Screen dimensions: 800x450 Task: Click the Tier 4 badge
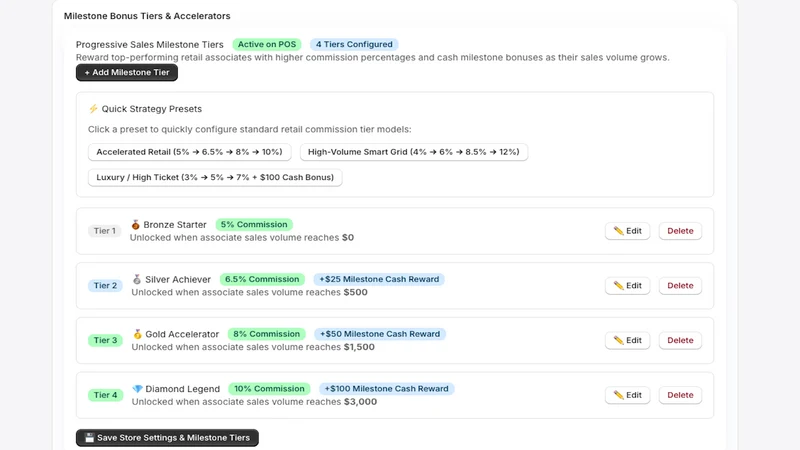[x=105, y=395]
